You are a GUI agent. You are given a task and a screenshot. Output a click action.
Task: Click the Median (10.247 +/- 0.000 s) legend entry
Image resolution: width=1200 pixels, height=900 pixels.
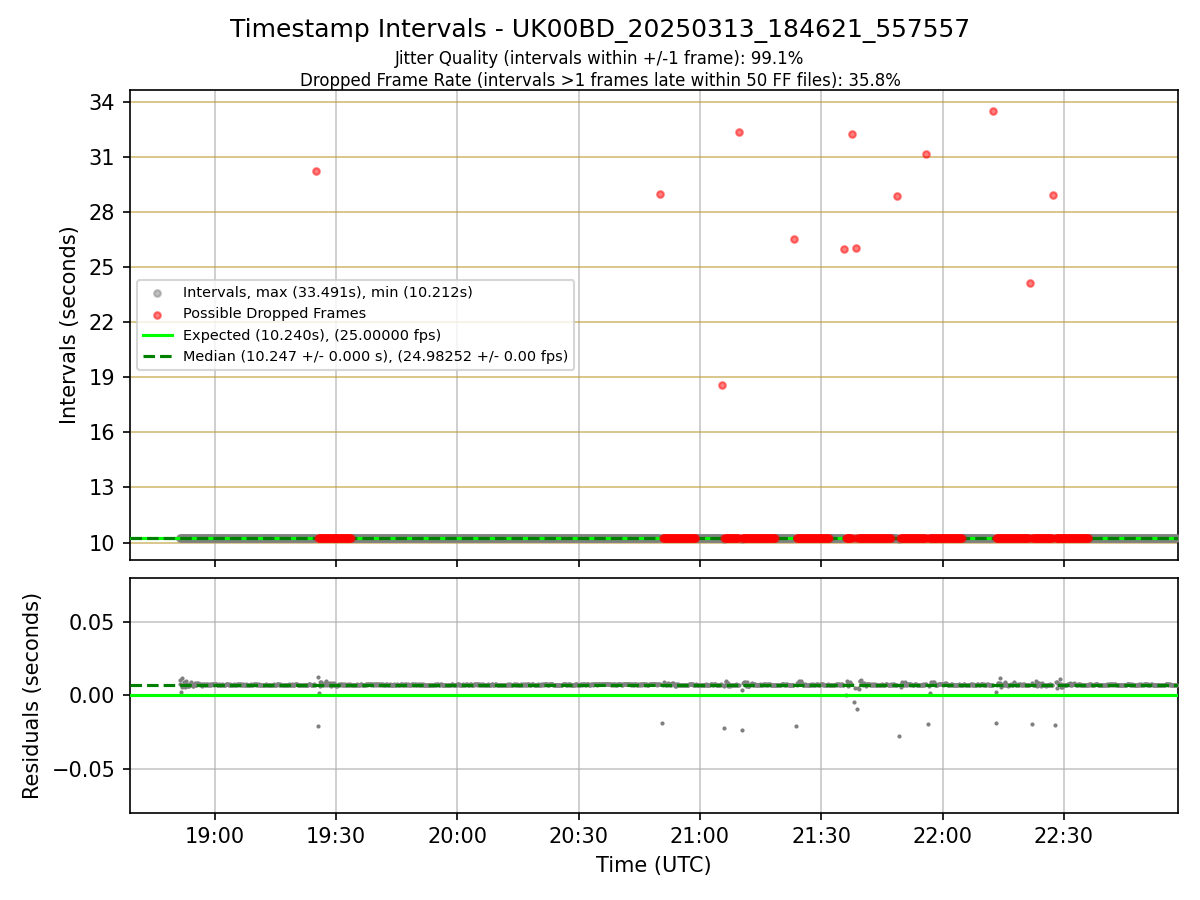coord(375,355)
